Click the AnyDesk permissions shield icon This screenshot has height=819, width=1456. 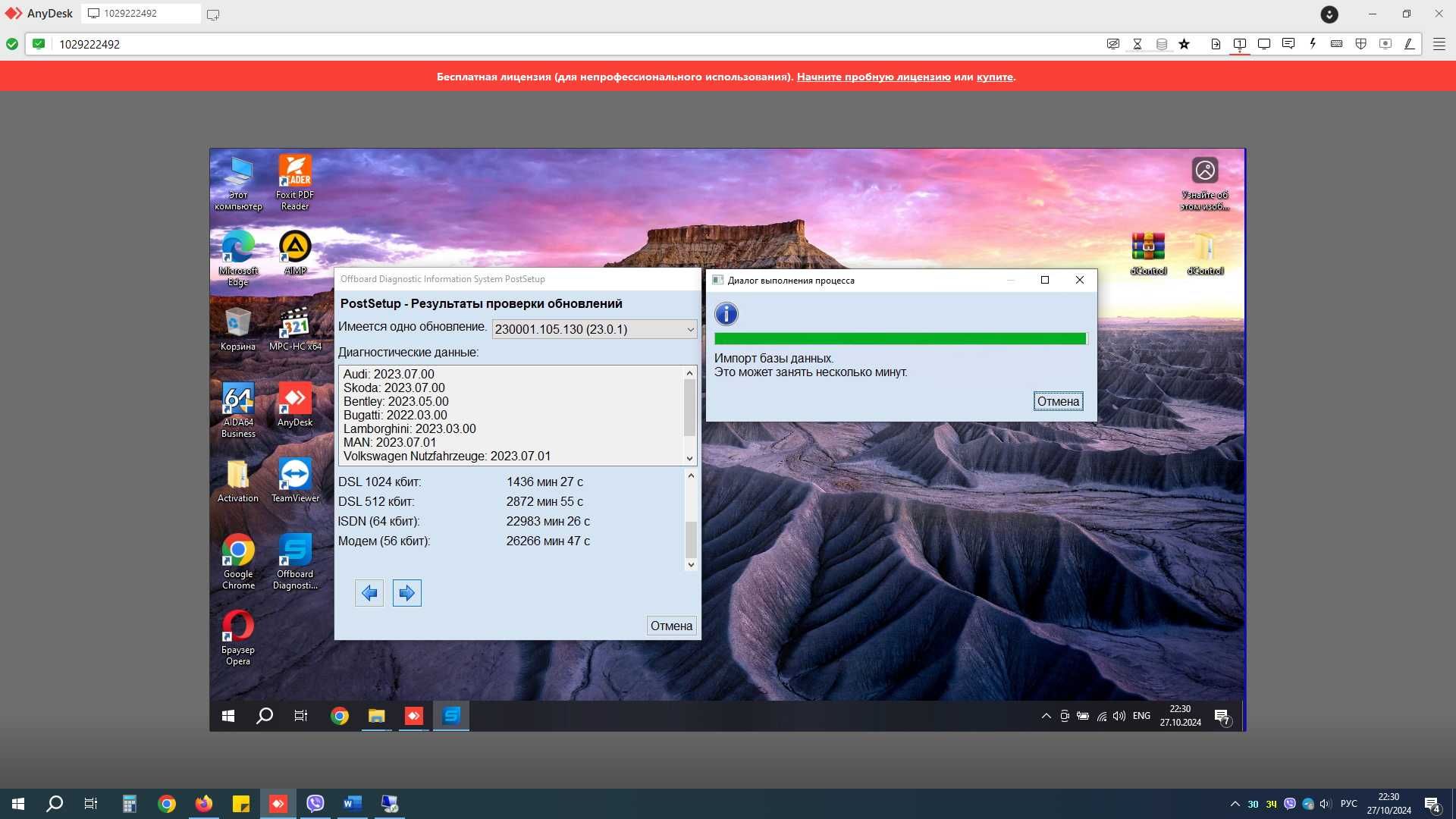[x=1361, y=44]
